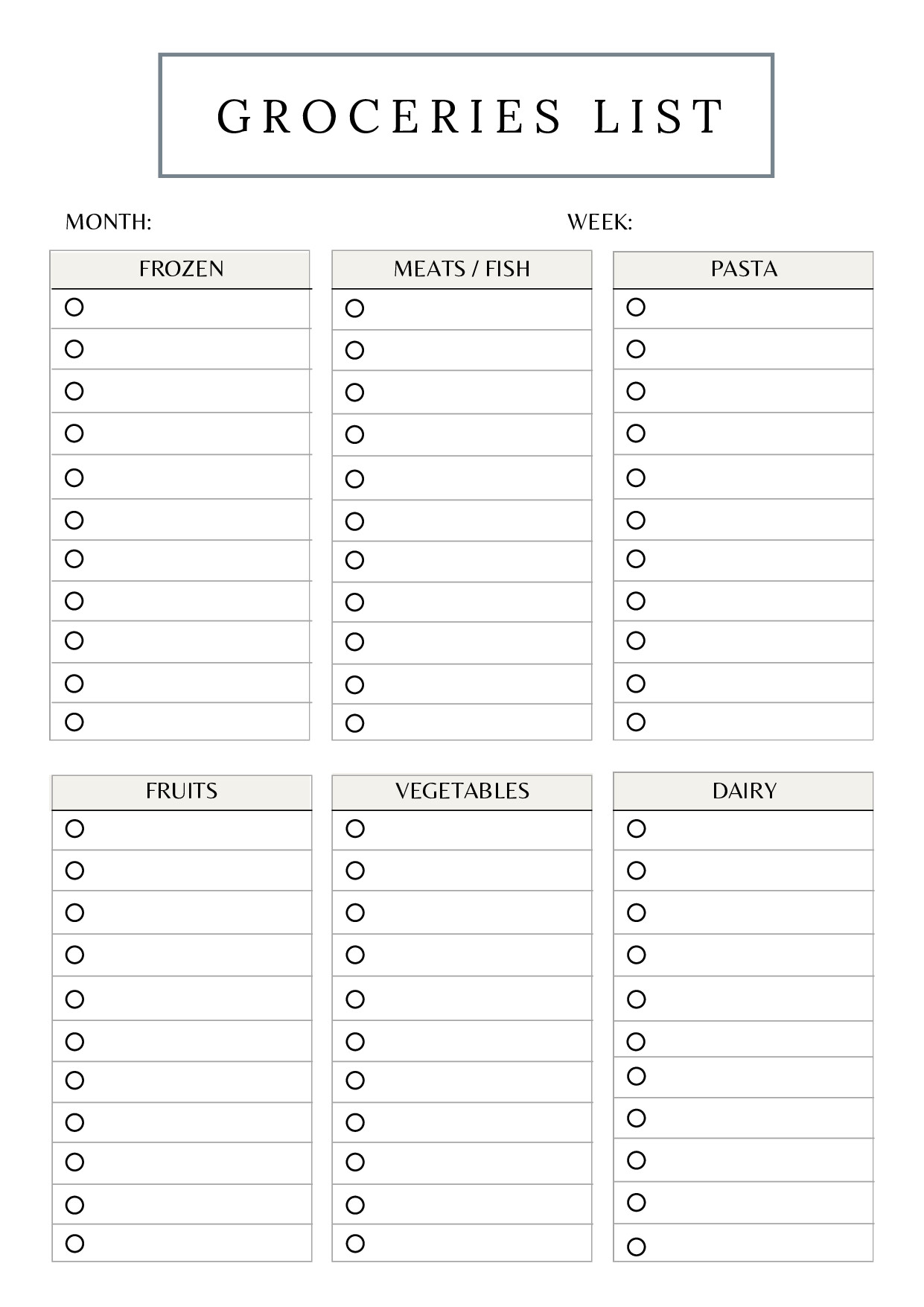Check the first circle under DAIRY

pos(637,828)
